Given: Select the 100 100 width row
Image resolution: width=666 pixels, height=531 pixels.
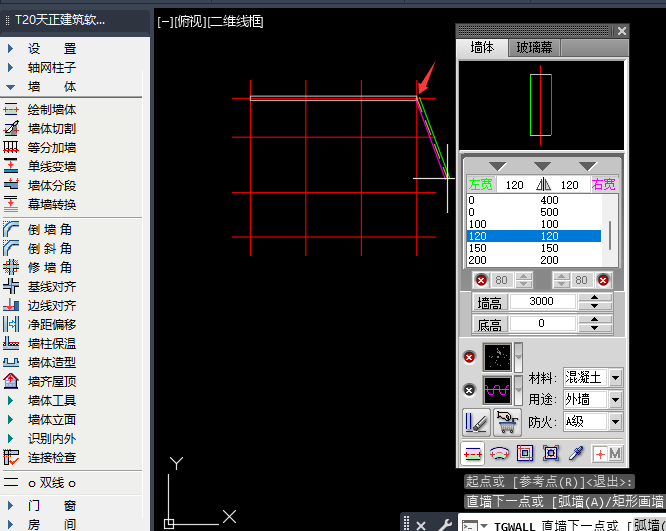Looking at the screenshot, I should click(534, 224).
